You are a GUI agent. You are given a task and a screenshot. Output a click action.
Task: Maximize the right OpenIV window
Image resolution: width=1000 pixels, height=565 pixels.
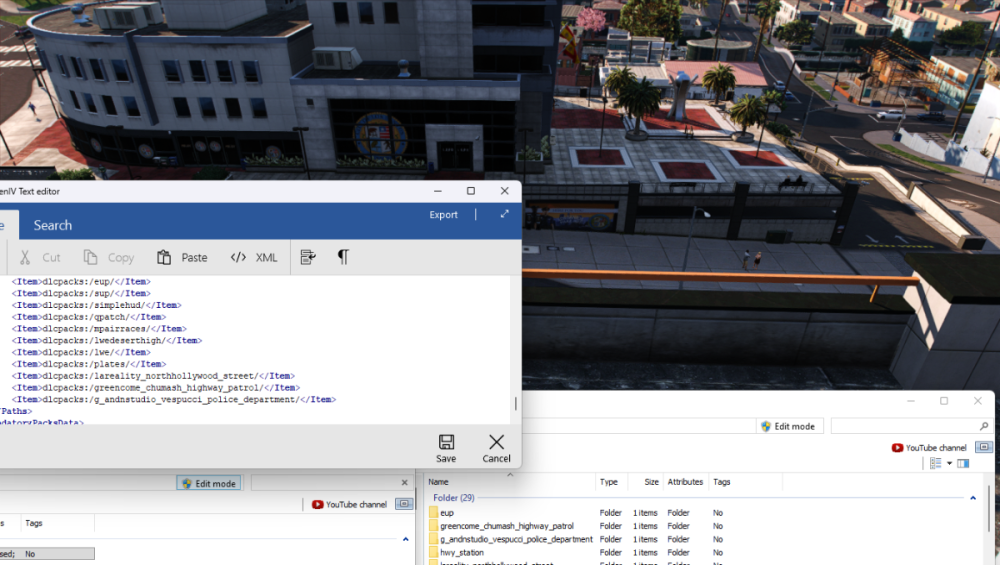tap(944, 400)
